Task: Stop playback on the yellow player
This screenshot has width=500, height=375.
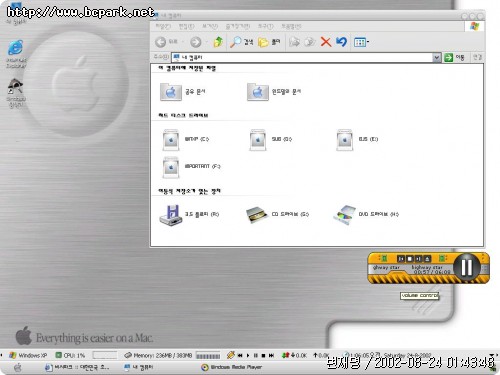Action: [x=410, y=258]
